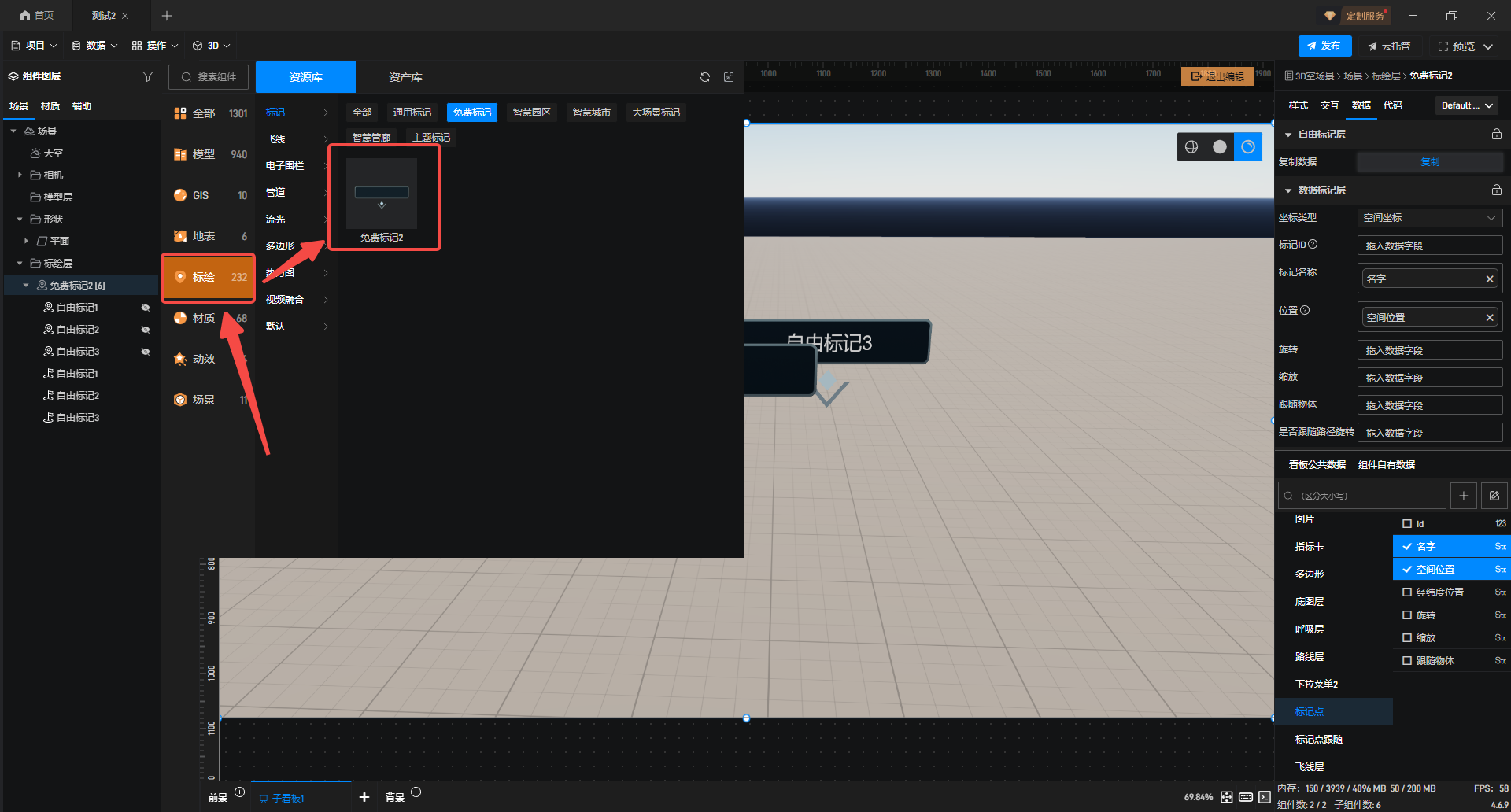Enable the 旋转 field checkbox

click(1407, 615)
